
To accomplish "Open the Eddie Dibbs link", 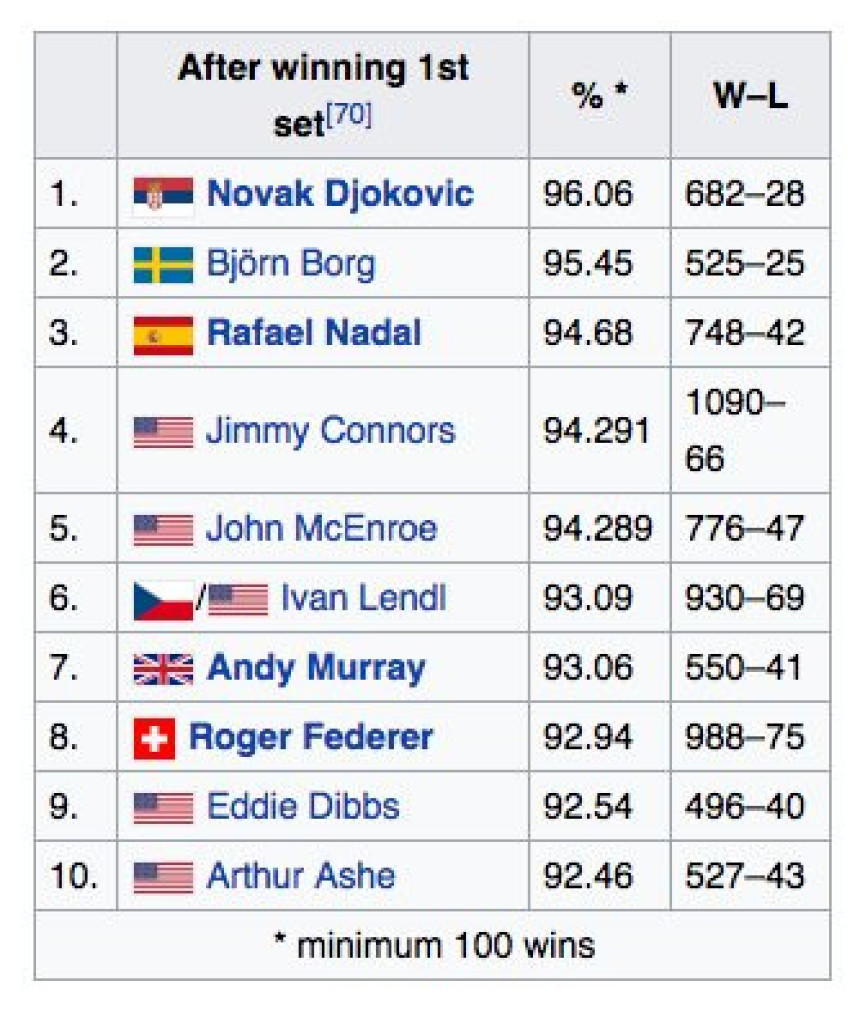I will click(303, 806).
